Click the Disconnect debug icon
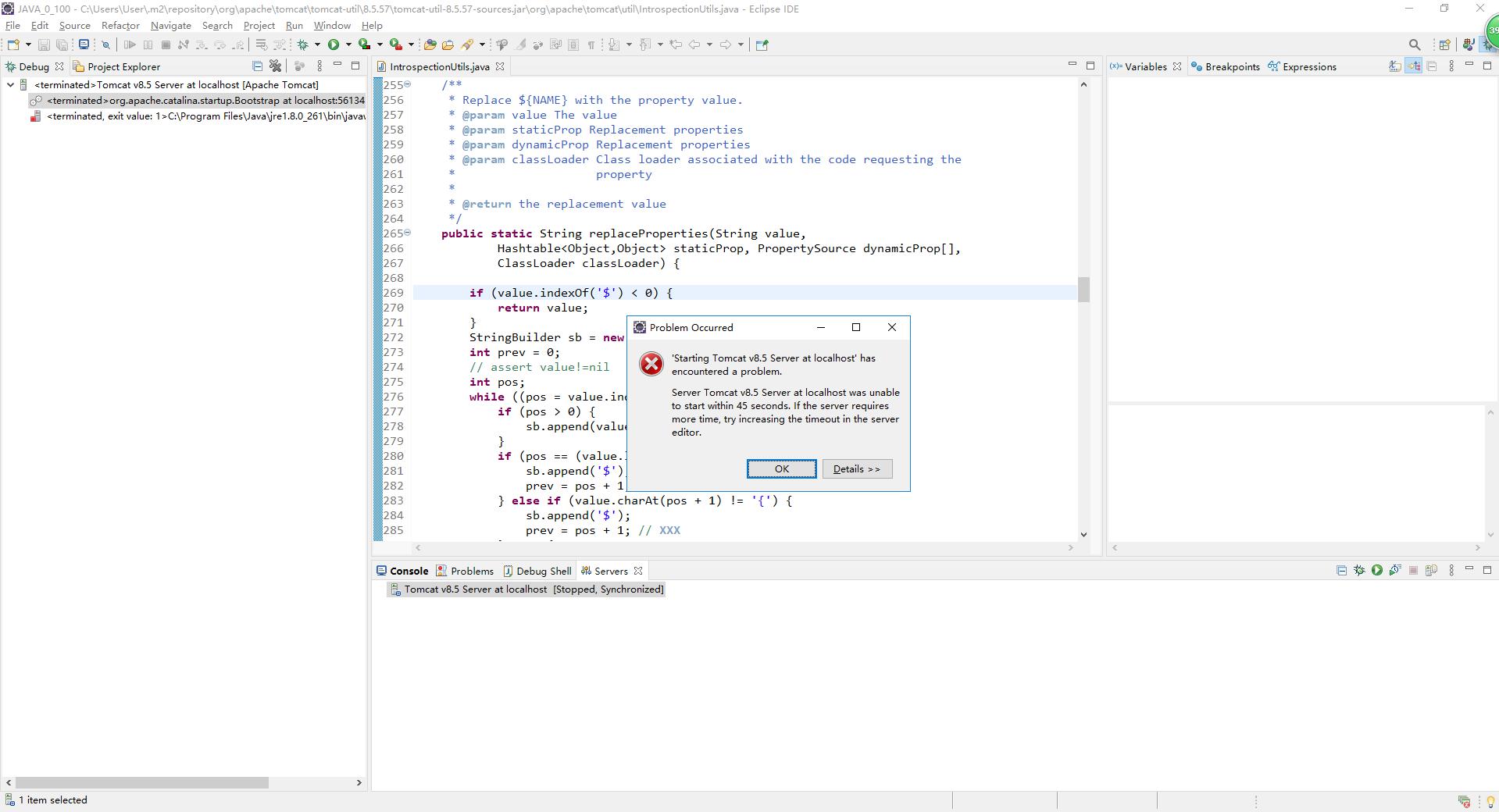The image size is (1499, 812). tap(184, 45)
